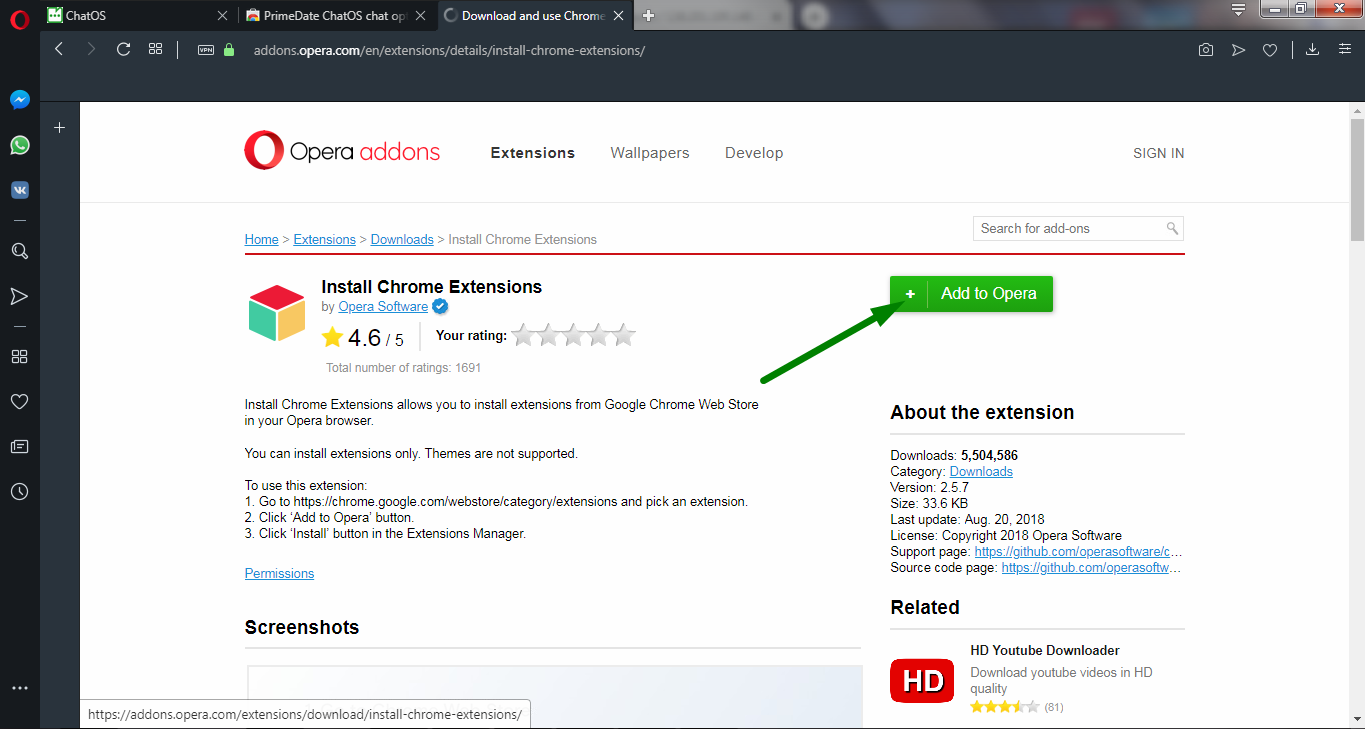This screenshot has height=729, width=1365.
Task: Open the Support page GitHub link
Action: pyautogui.click(x=1078, y=552)
